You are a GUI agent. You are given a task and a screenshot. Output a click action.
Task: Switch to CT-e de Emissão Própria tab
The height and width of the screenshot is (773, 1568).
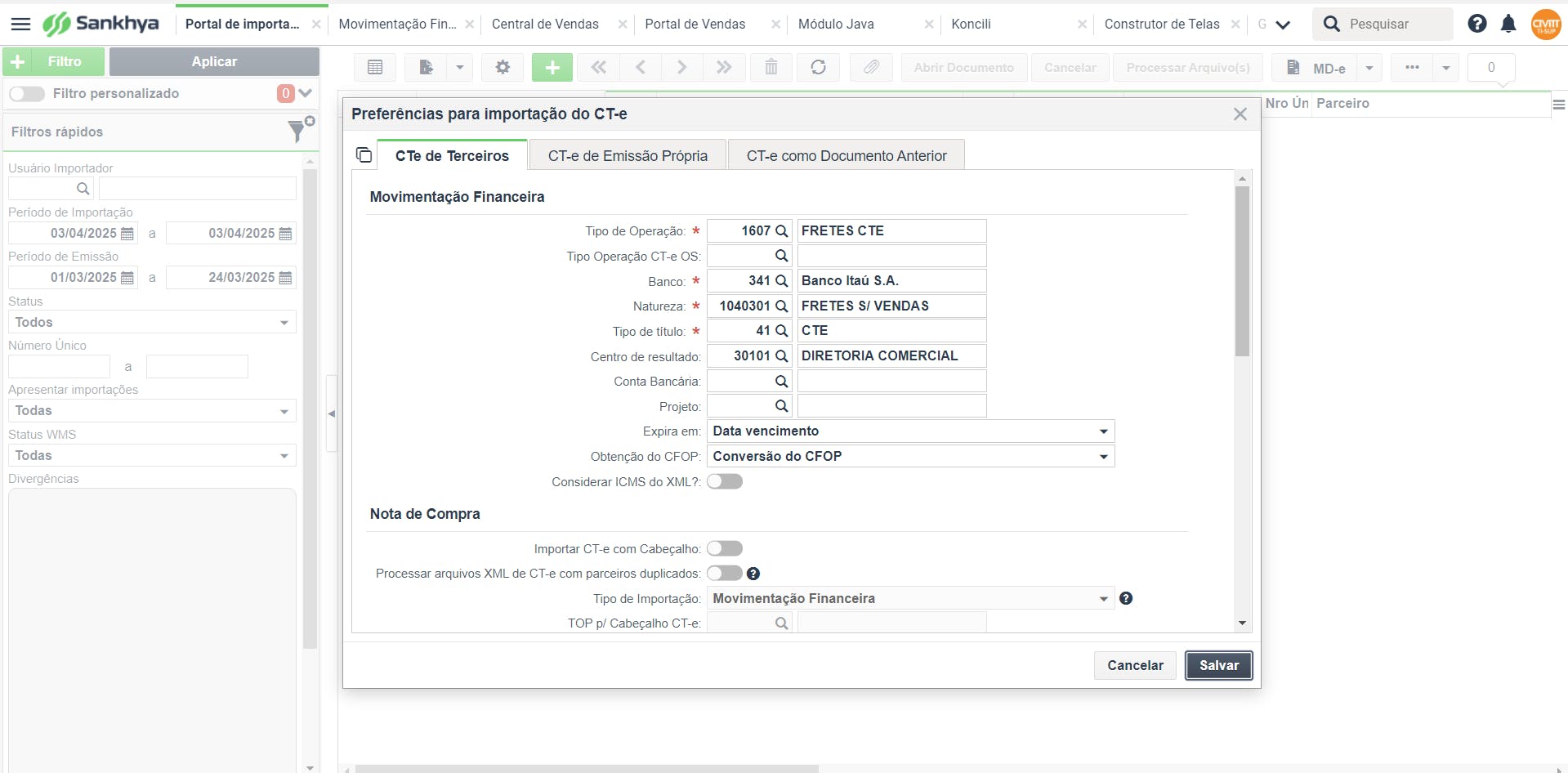click(x=628, y=156)
